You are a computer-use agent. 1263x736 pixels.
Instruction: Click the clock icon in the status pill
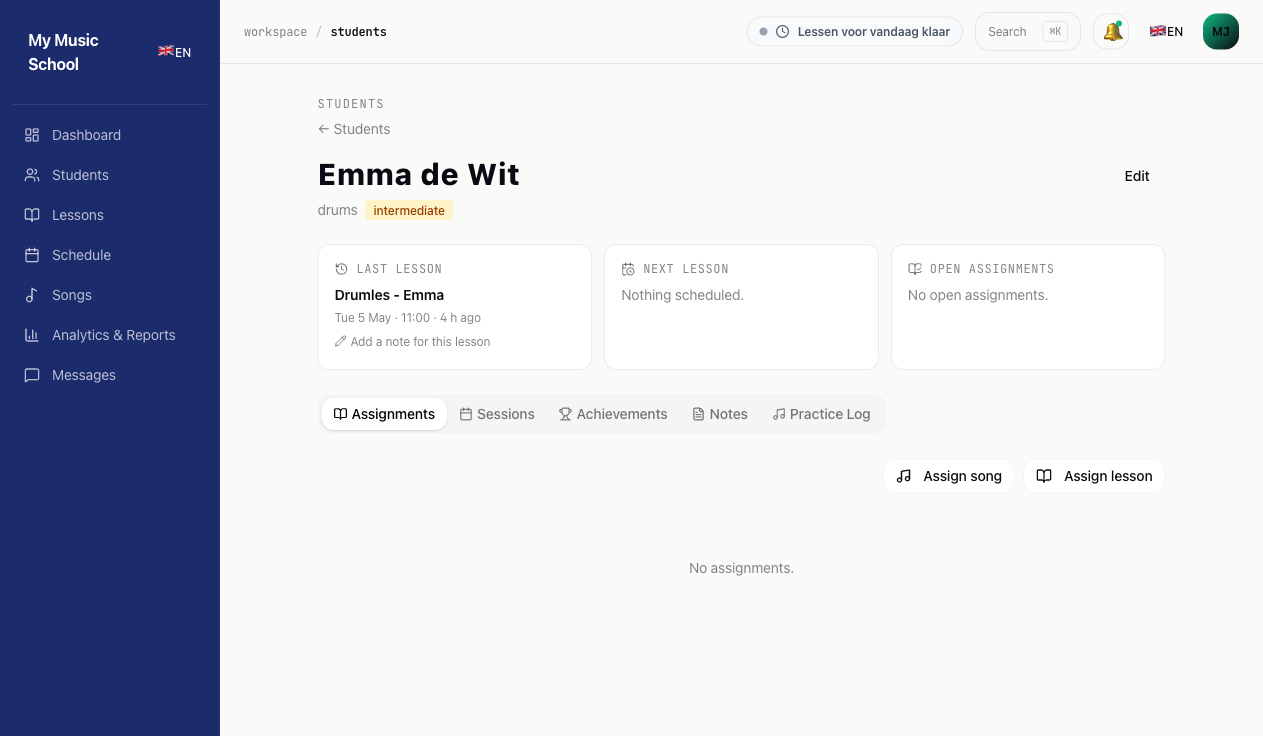tap(783, 32)
